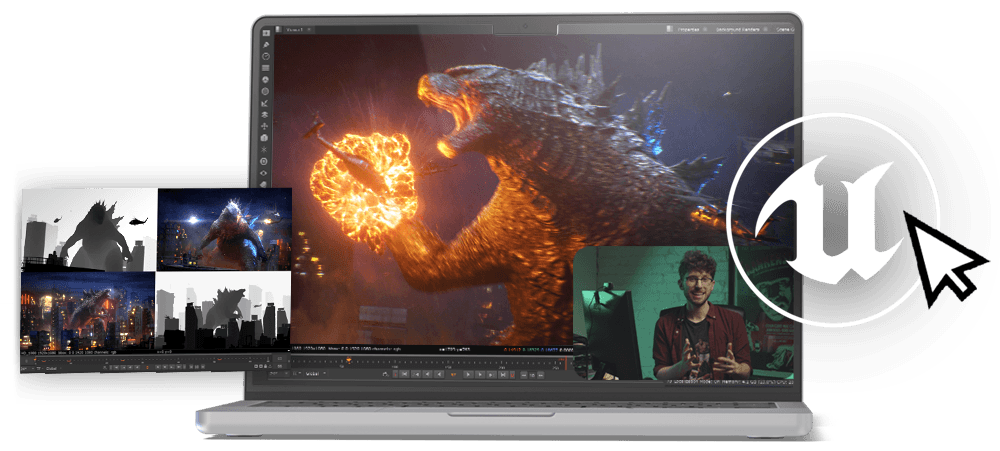
Task: Click the red end marker on laptop timeline
Action: pyautogui.click(x=566, y=363)
